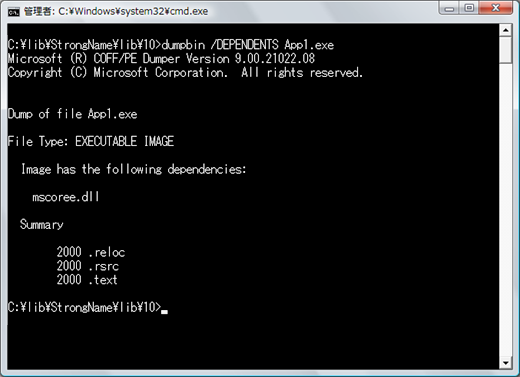
Task: Click 'Image has the following dependencies:'
Action: (x=134, y=169)
